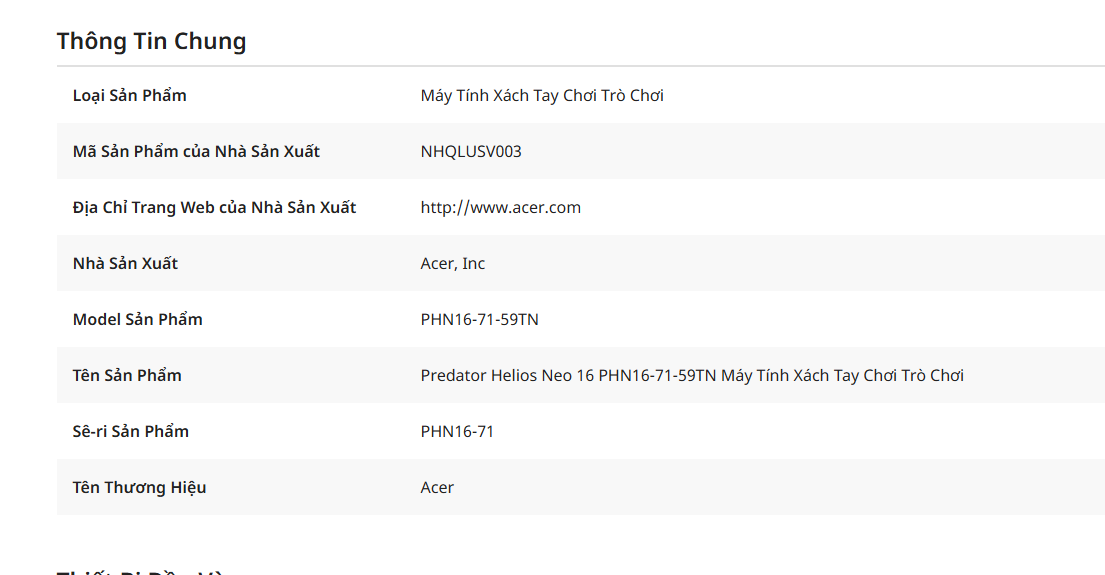Select the part number NHQLUSV003
Viewport: 1105px width, 575px height.
pos(471,152)
